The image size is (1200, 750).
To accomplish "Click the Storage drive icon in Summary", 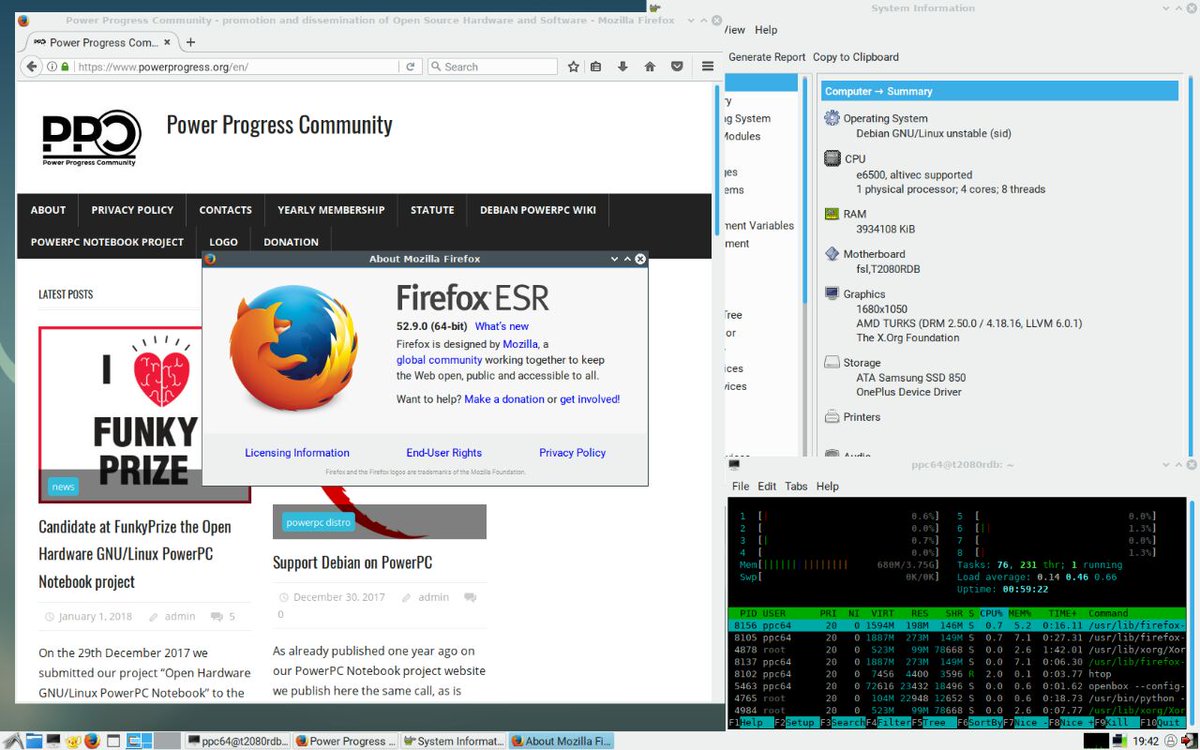I will click(x=832, y=363).
